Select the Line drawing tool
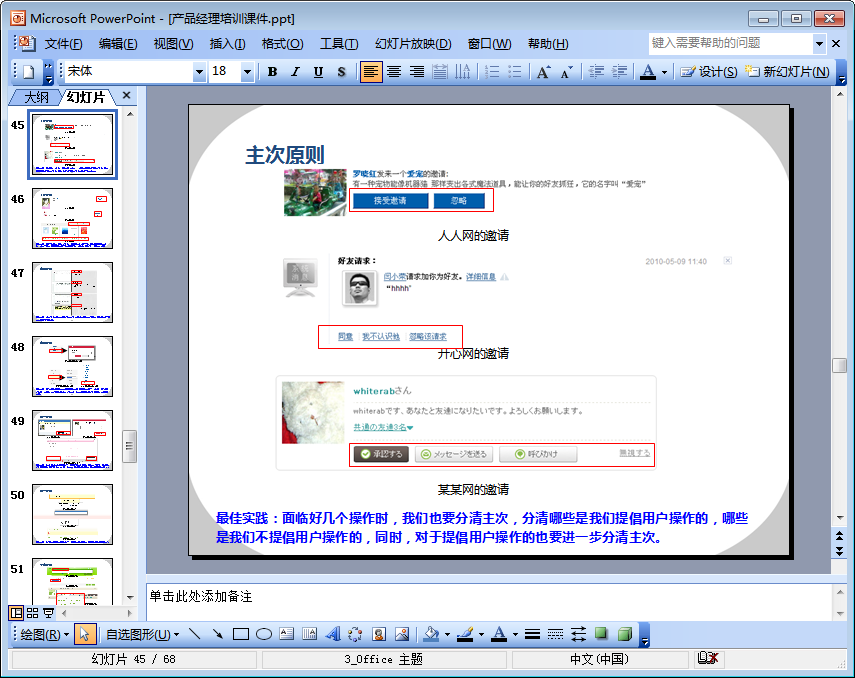 pyautogui.click(x=195, y=634)
